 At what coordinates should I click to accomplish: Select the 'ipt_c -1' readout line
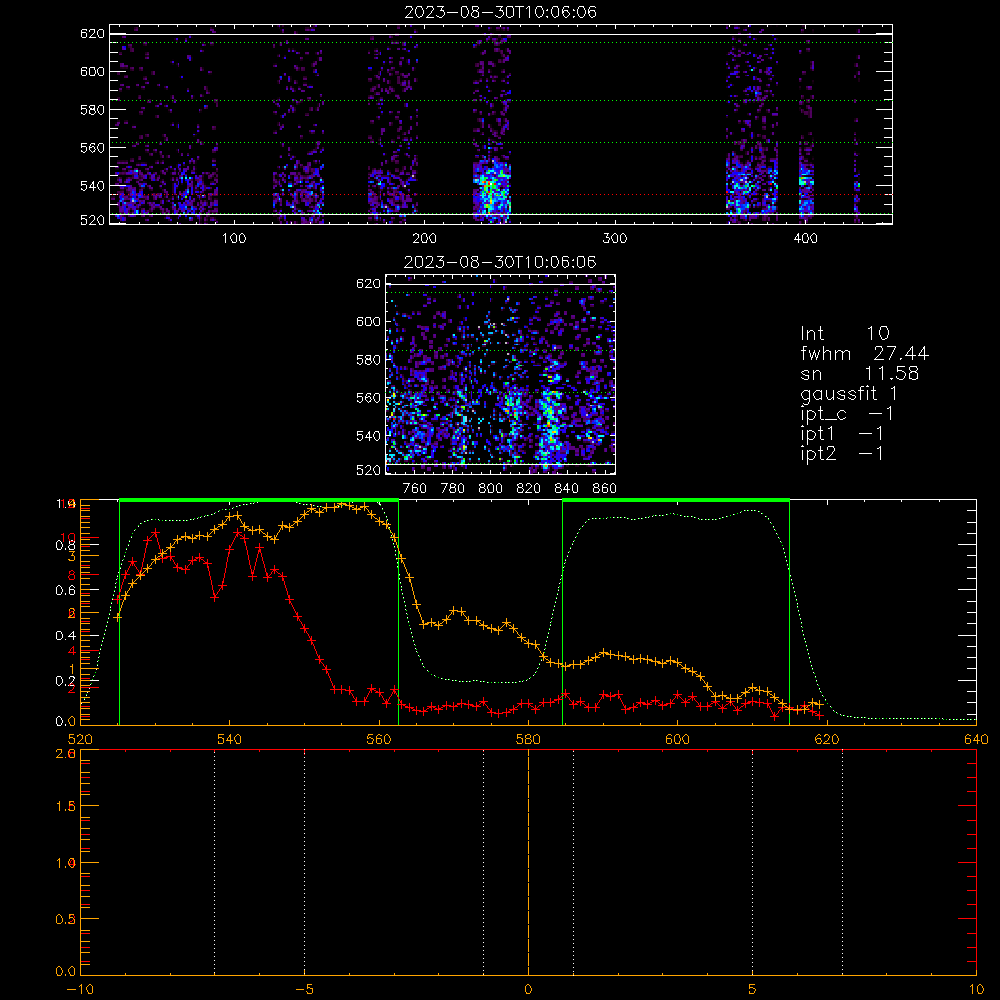[847, 414]
